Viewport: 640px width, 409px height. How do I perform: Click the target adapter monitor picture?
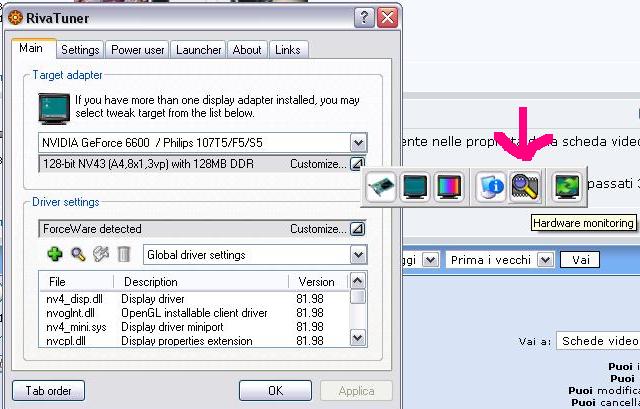(54, 108)
